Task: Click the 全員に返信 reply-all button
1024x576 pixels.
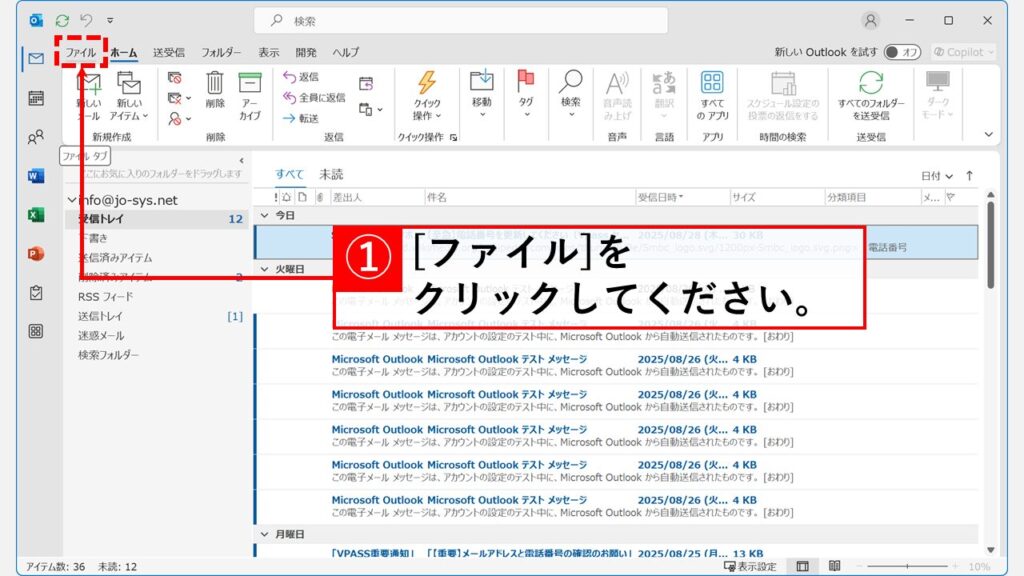Action: tap(314, 97)
